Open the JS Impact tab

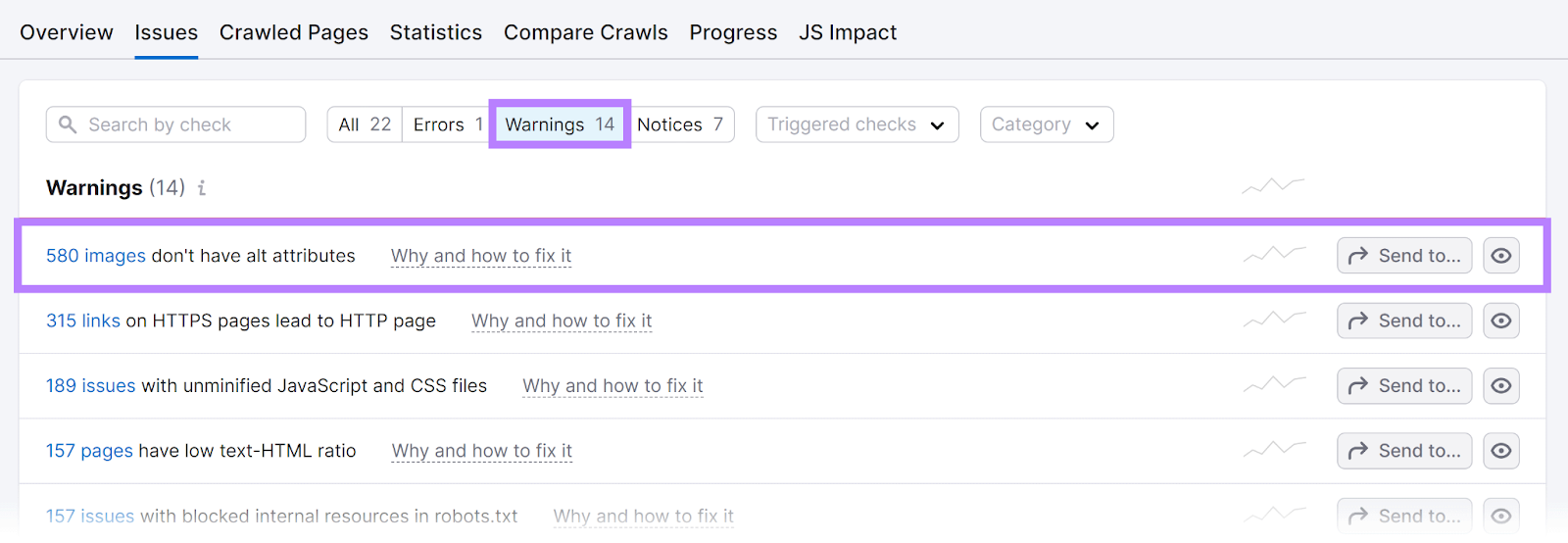click(x=848, y=32)
